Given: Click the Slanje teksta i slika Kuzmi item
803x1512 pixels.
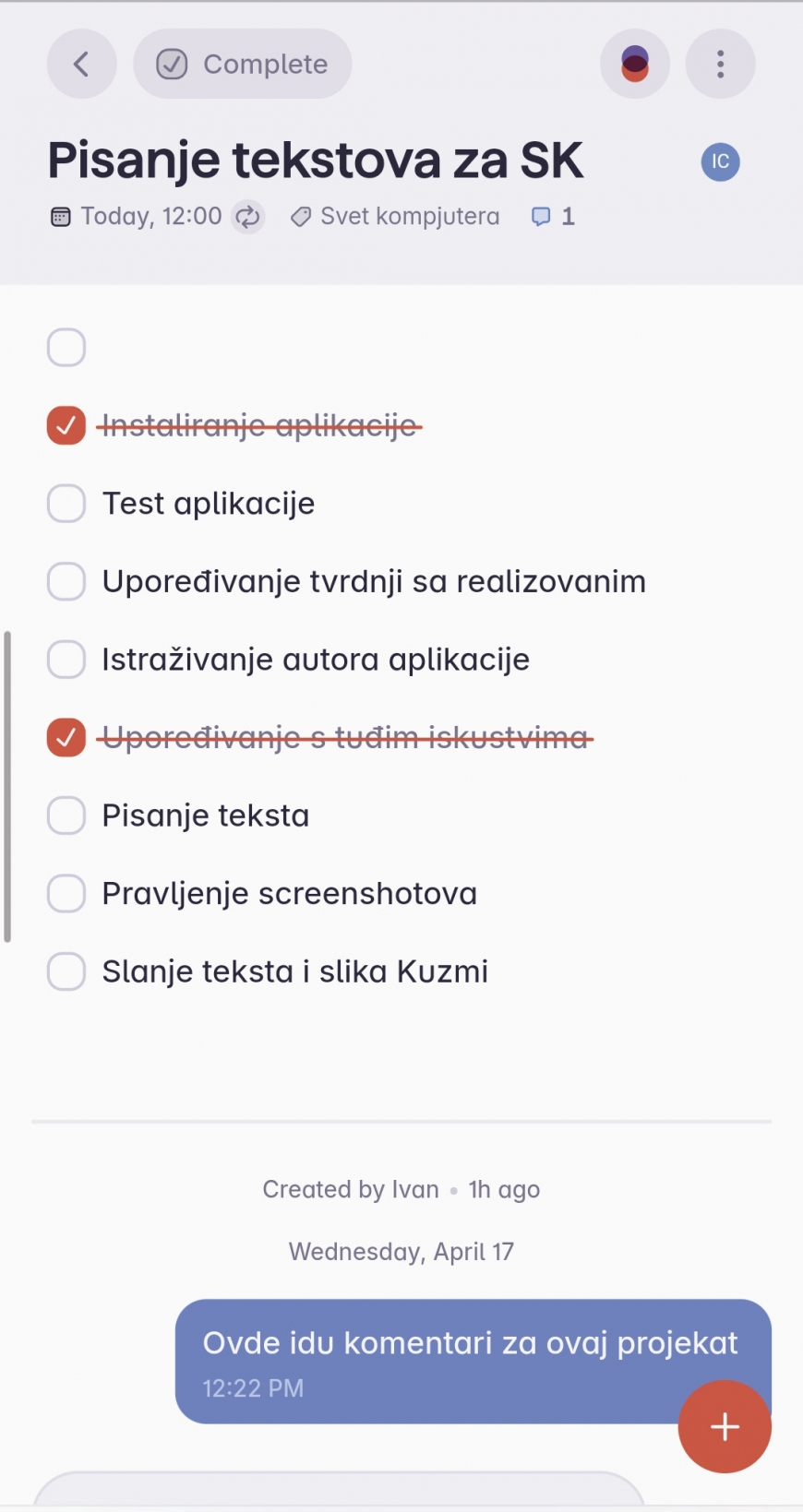Looking at the screenshot, I should tap(294, 971).
